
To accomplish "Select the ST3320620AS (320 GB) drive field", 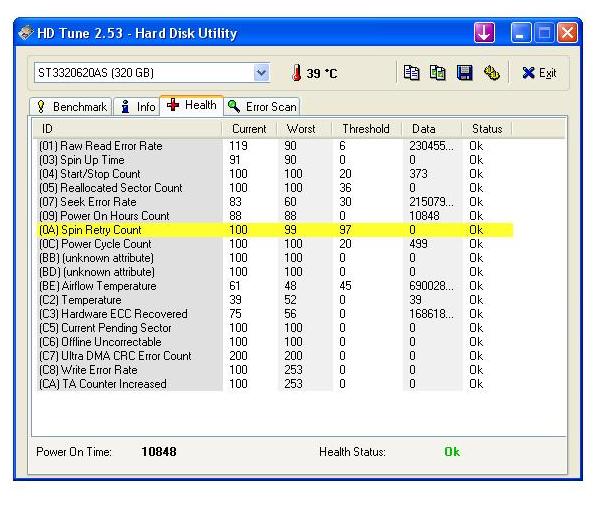I will (x=152, y=73).
